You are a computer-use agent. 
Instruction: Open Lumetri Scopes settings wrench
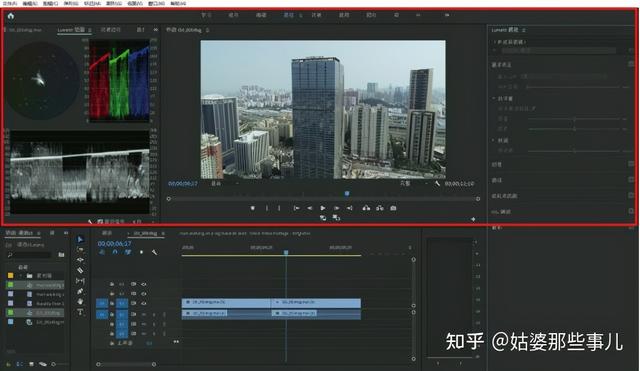[90, 222]
